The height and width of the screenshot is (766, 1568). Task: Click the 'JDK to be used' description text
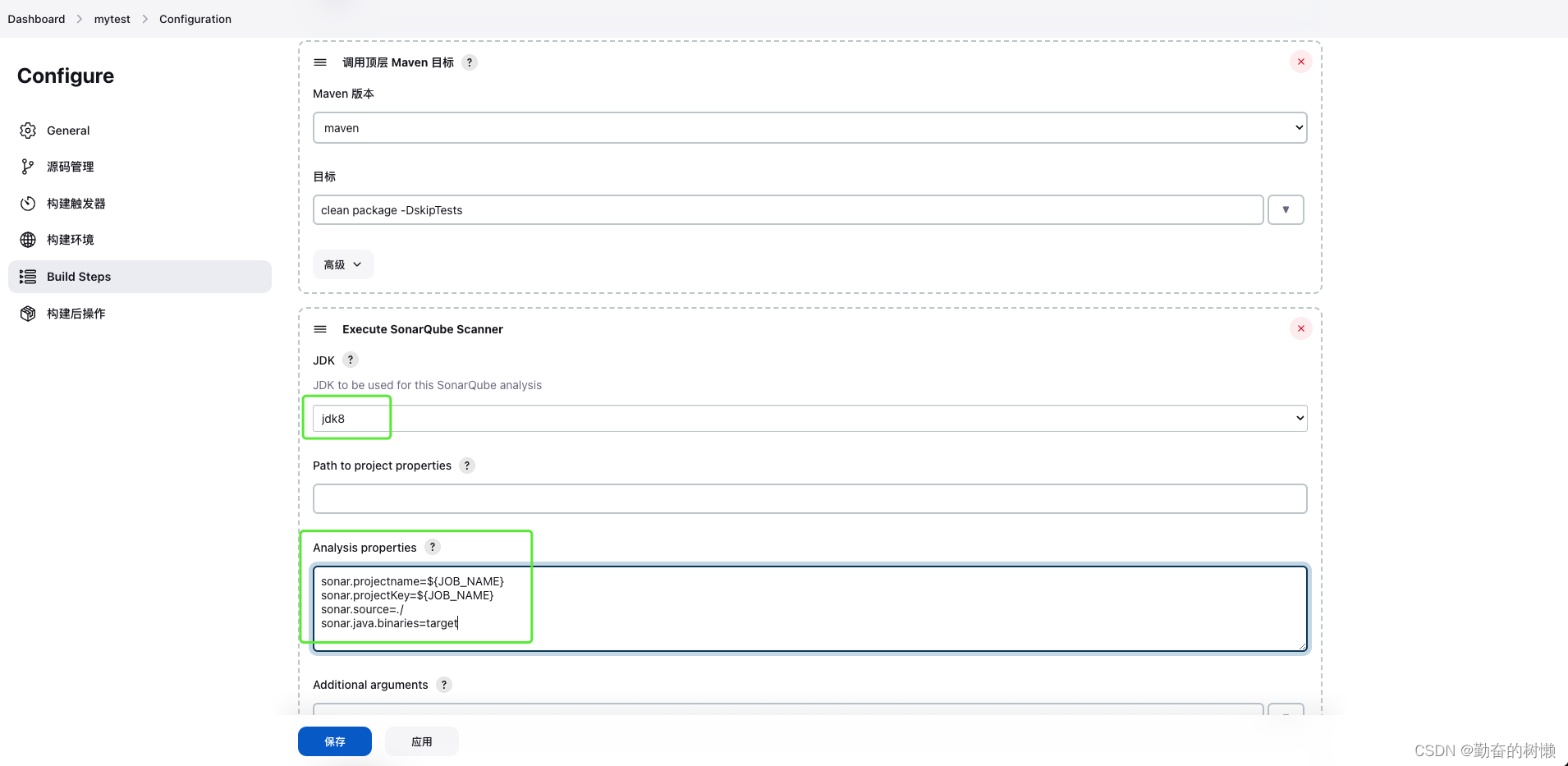click(x=427, y=385)
